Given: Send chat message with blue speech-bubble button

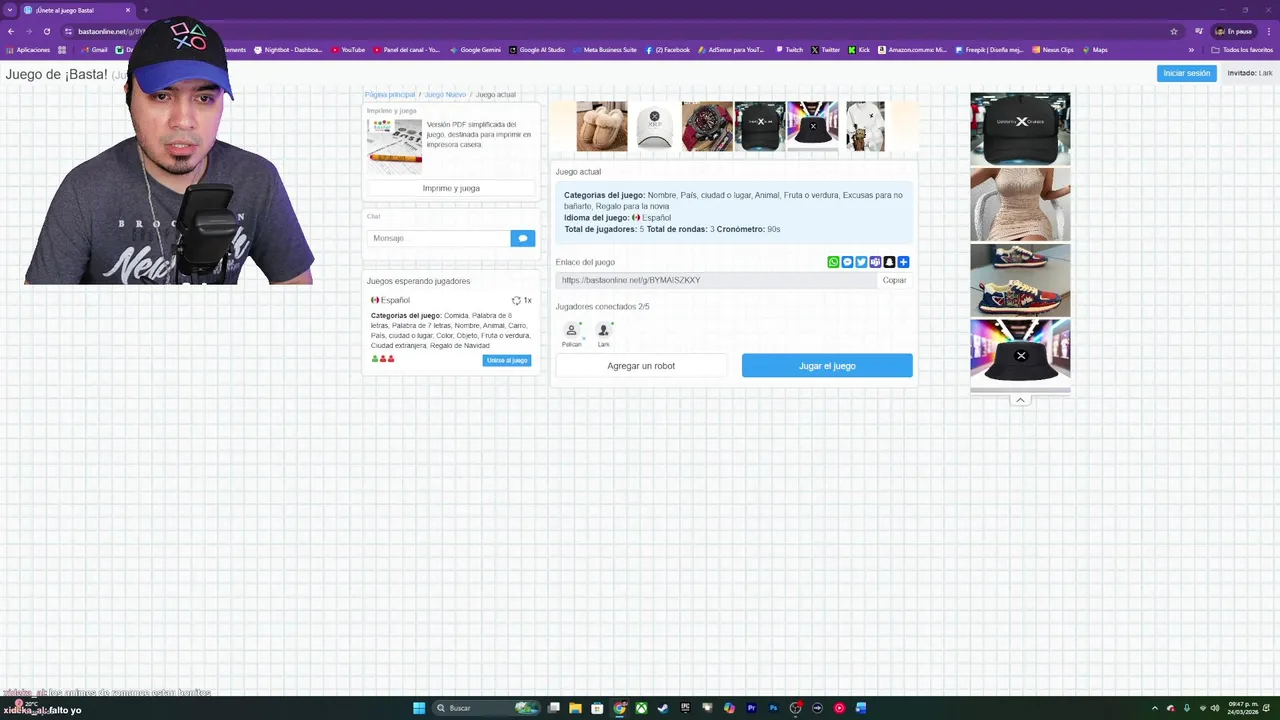Looking at the screenshot, I should 523,238.
